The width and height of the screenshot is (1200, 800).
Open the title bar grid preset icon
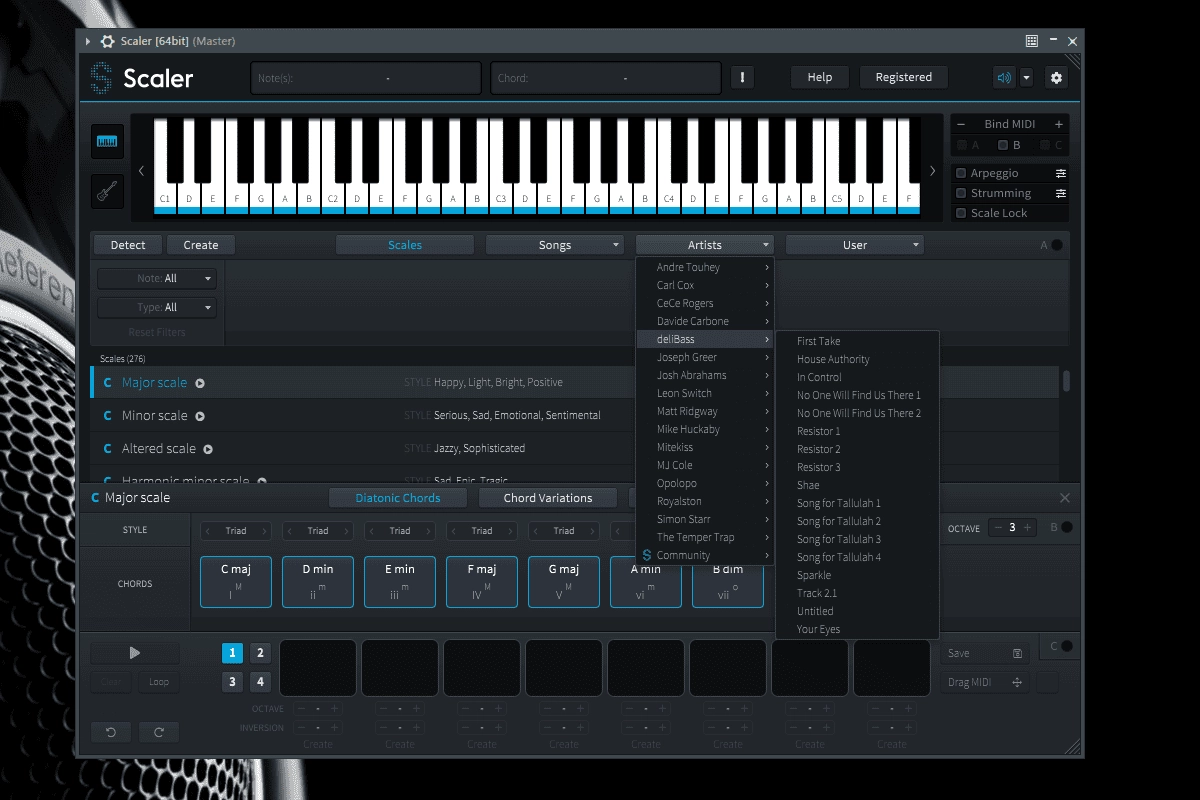(x=1032, y=41)
